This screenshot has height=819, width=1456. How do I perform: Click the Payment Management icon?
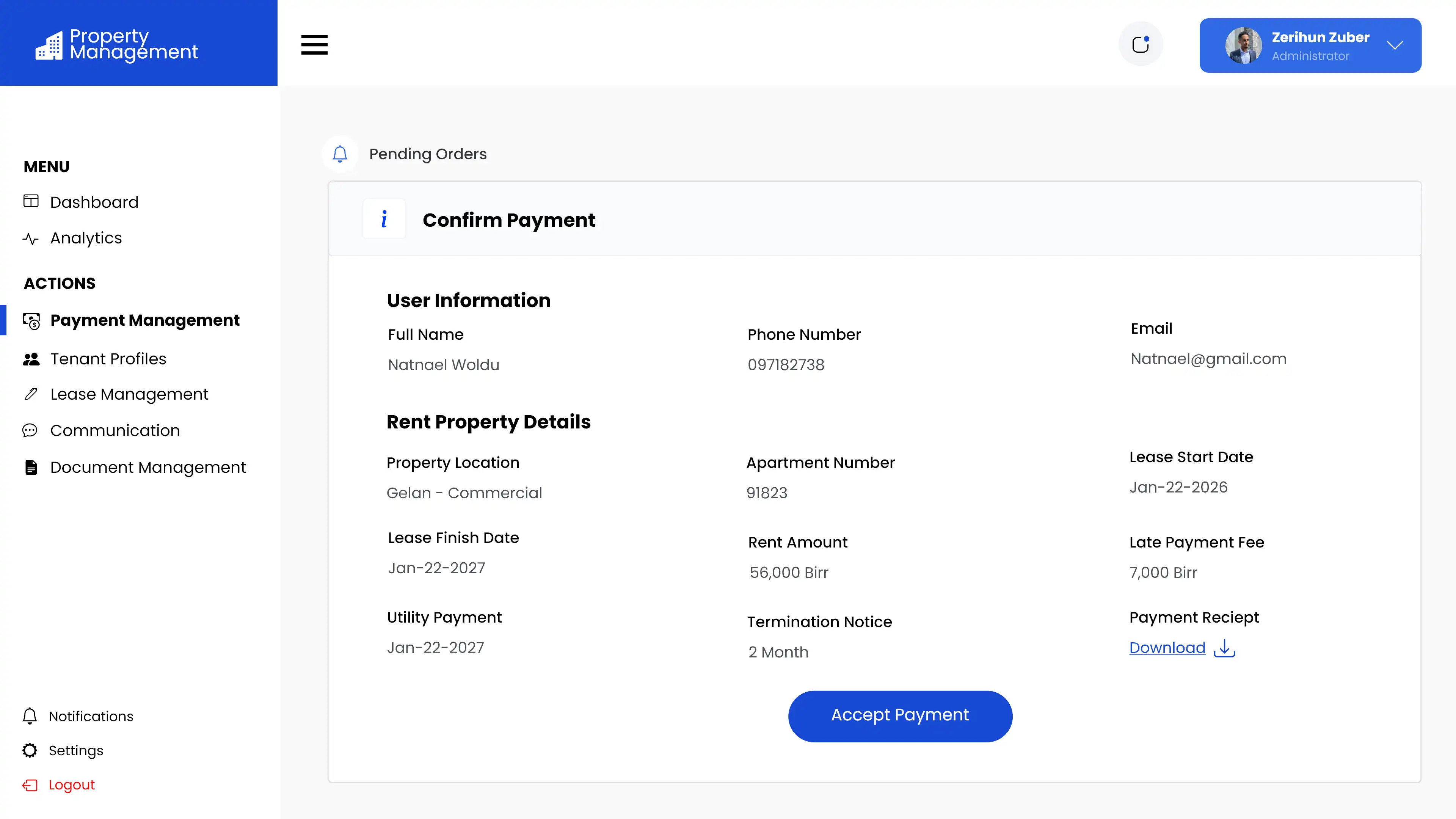[31, 320]
